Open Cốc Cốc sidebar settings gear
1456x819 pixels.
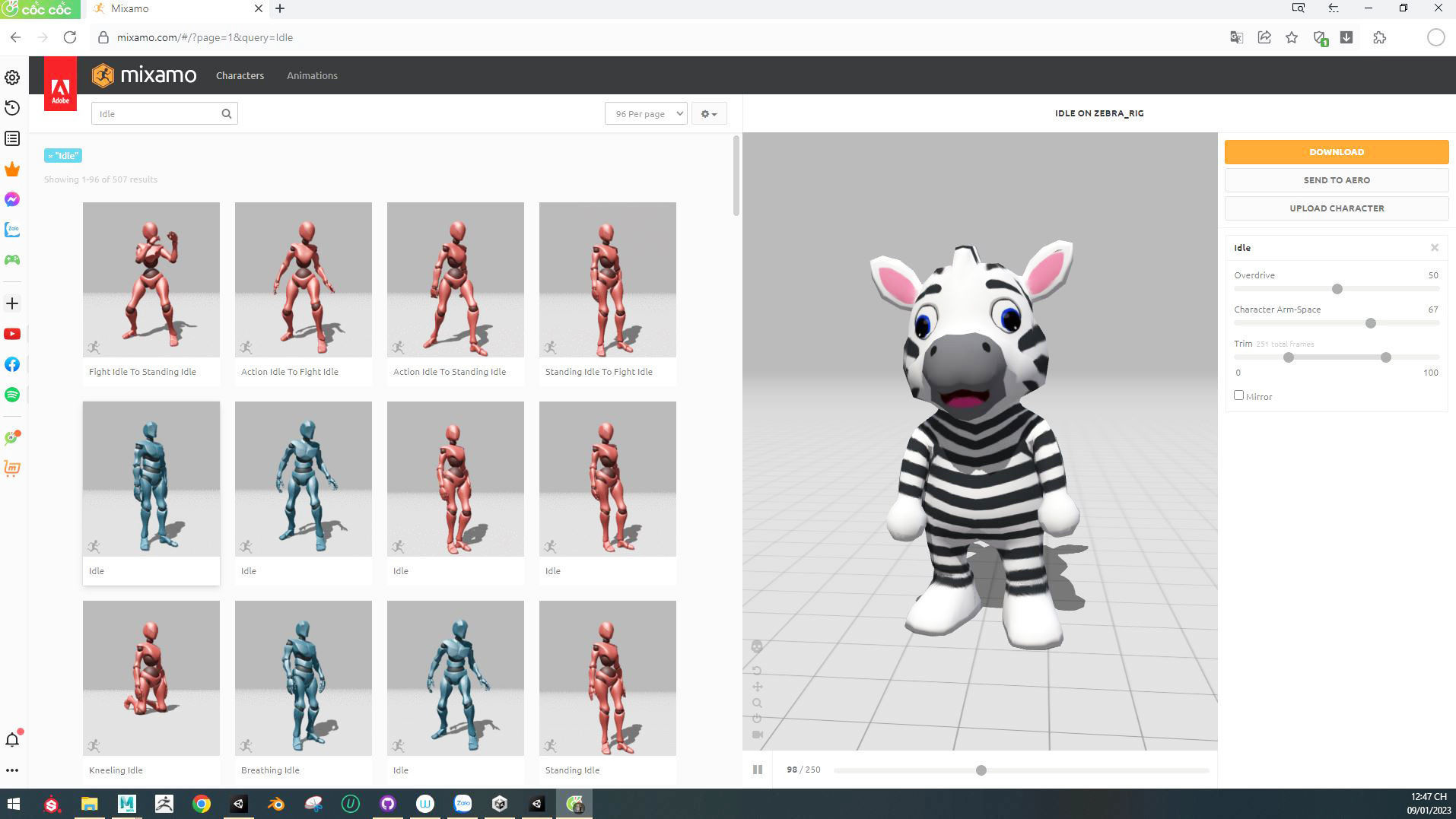tap(12, 78)
